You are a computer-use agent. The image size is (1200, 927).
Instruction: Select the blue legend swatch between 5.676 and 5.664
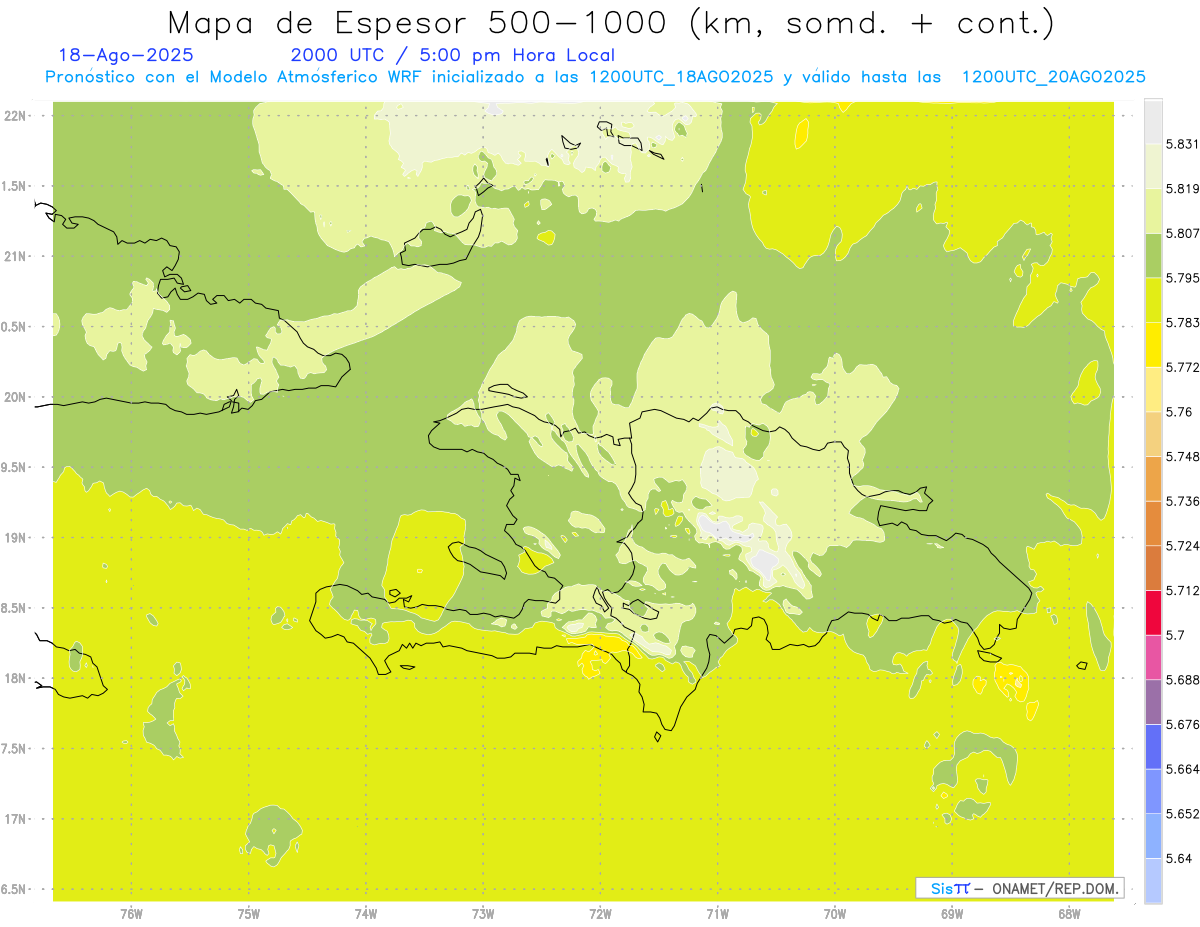pos(1153,747)
